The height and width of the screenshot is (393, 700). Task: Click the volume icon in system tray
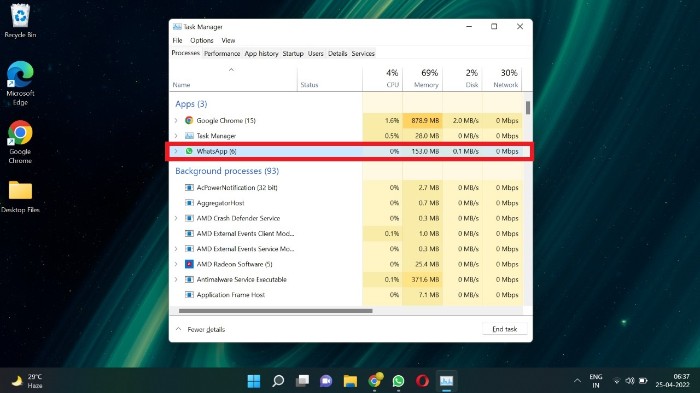pyautogui.click(x=630, y=381)
